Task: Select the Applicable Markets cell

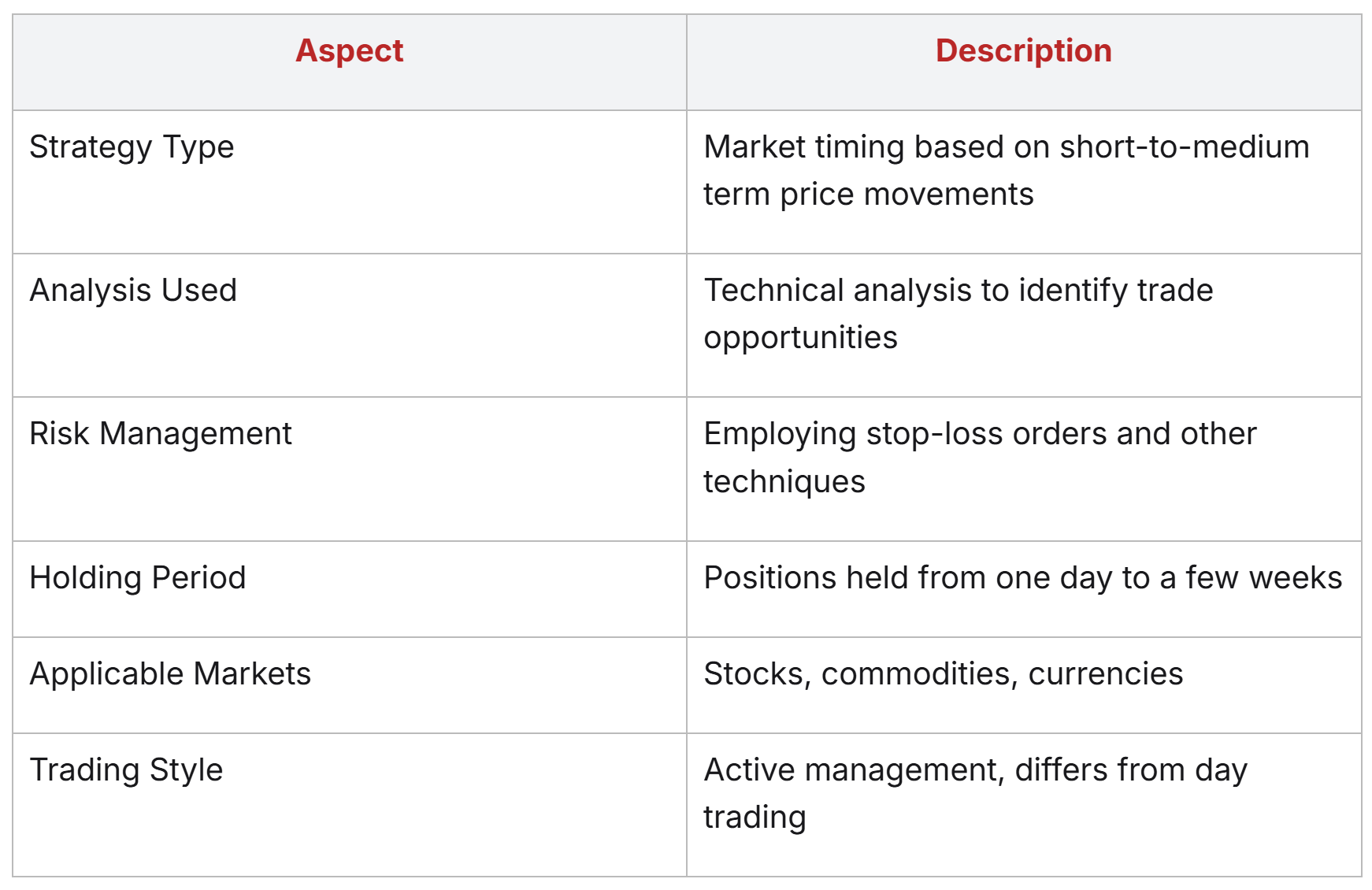Action: pos(350,685)
